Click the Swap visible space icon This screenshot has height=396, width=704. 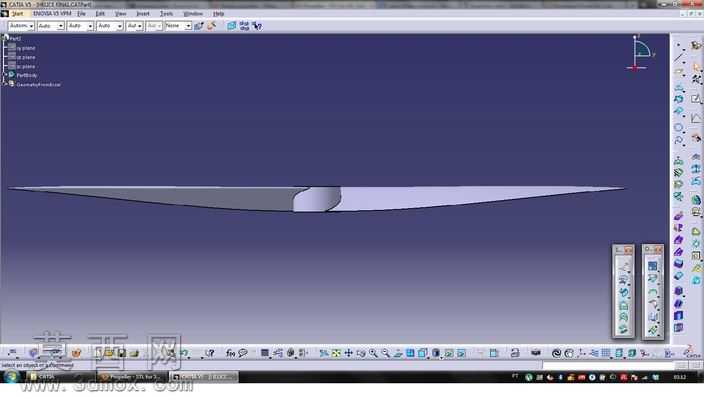tap(461, 353)
